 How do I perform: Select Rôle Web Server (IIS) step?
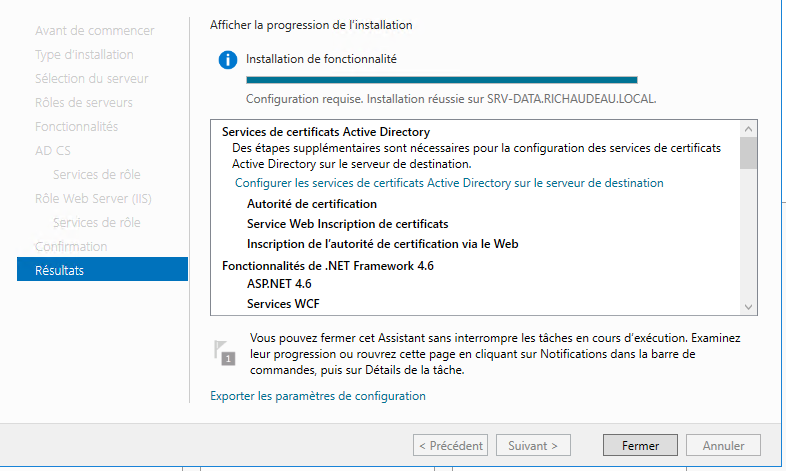(x=93, y=198)
